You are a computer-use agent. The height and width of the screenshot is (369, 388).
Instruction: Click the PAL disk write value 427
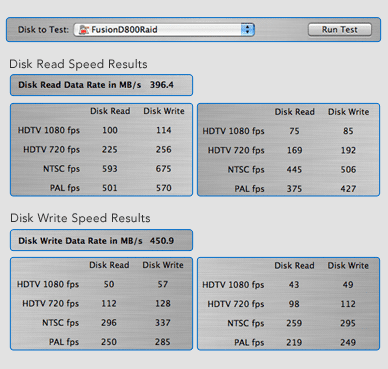[348, 189]
